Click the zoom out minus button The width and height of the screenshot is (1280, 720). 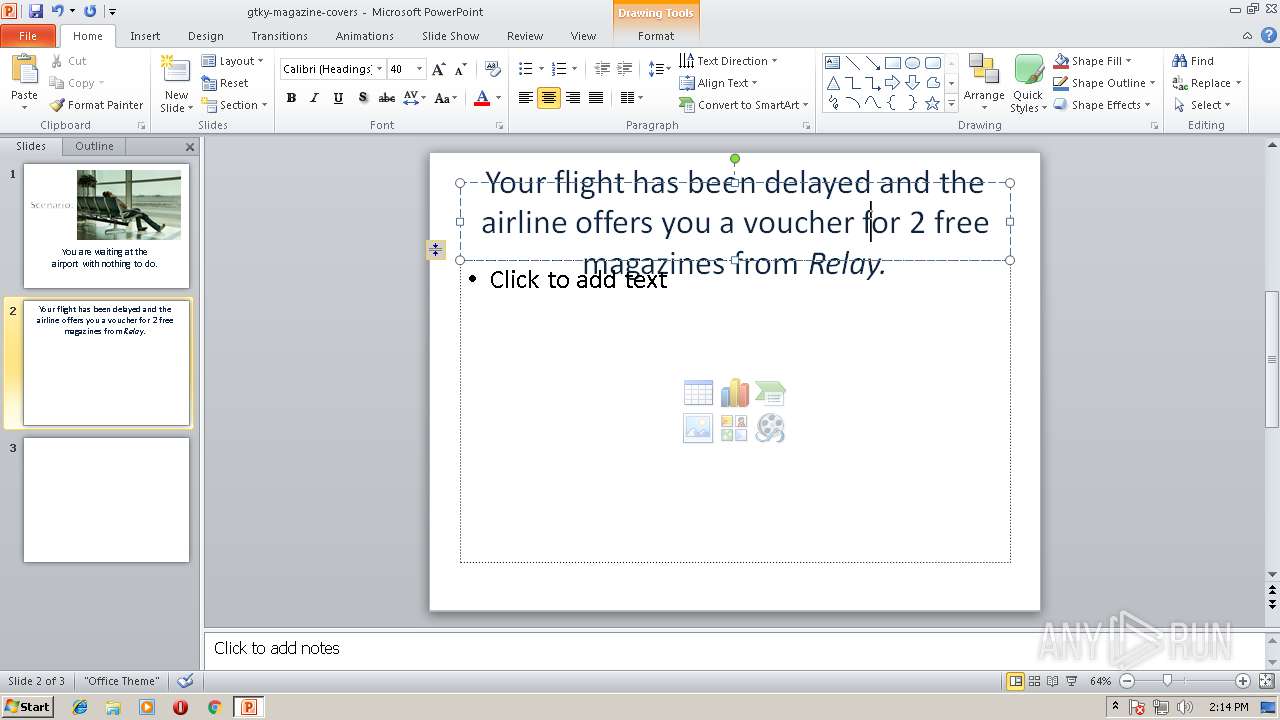click(1127, 681)
